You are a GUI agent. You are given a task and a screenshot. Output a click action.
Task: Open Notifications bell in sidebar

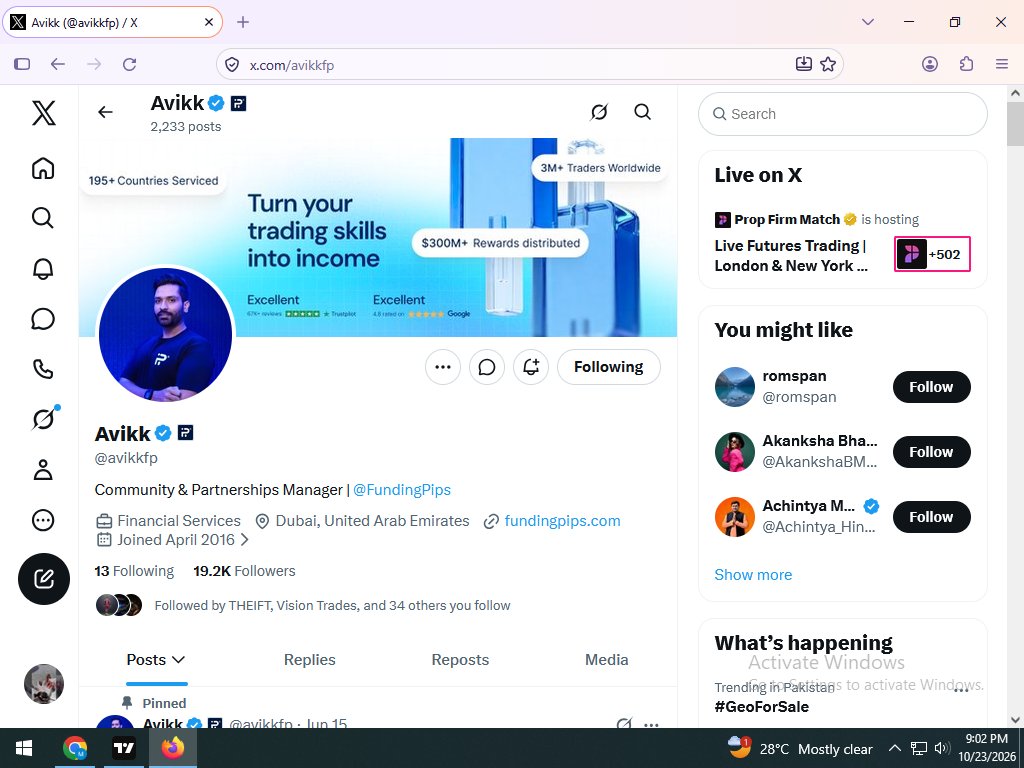tap(43, 268)
